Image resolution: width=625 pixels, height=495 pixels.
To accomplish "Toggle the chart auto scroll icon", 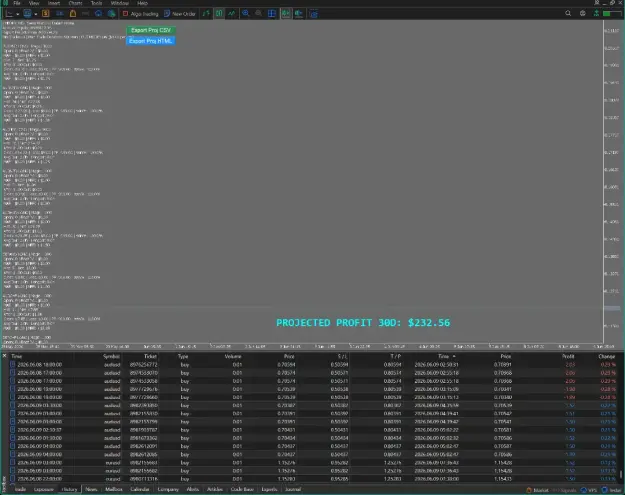I will coord(286,14).
